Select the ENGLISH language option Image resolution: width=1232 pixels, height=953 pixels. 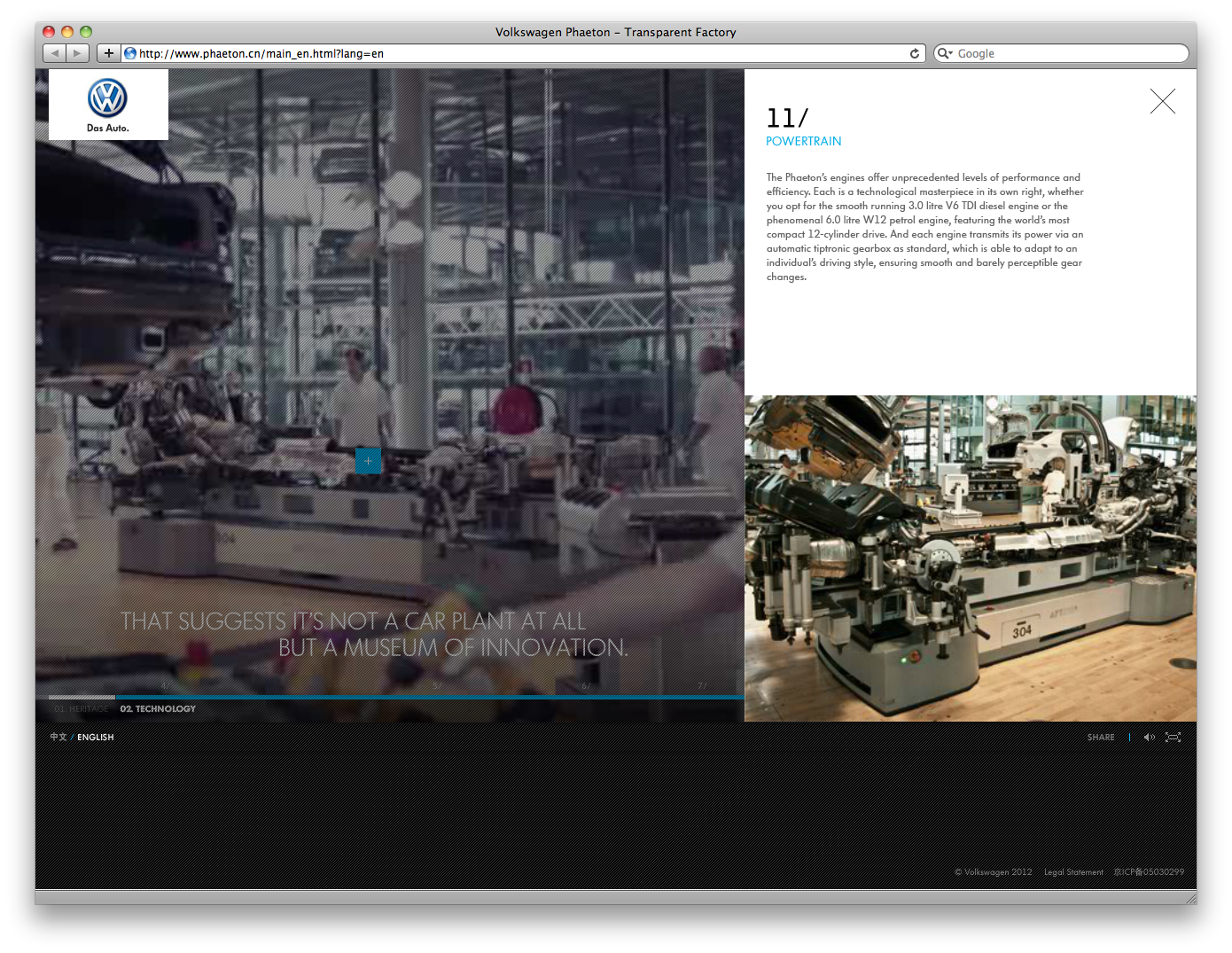point(95,738)
